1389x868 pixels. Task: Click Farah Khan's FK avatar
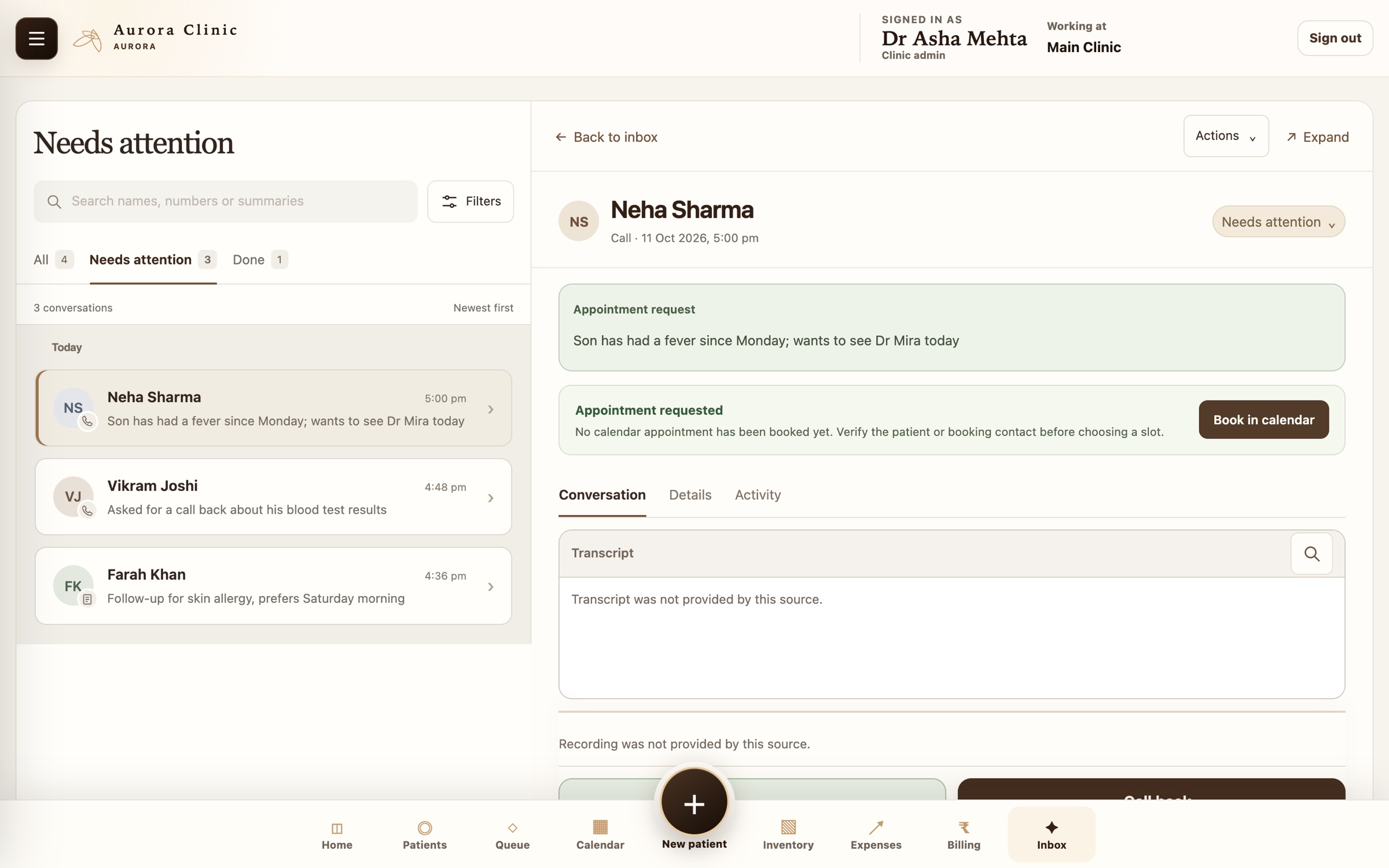point(73,586)
